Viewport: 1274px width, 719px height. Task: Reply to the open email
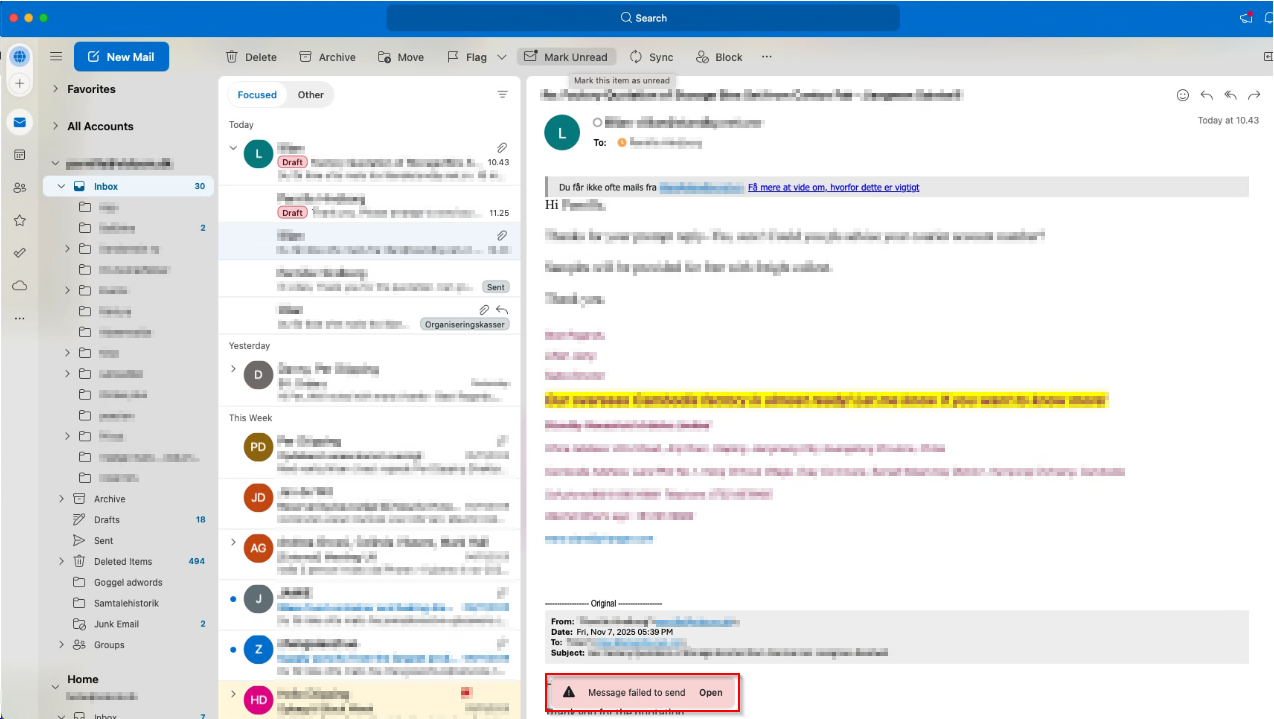[1206, 95]
